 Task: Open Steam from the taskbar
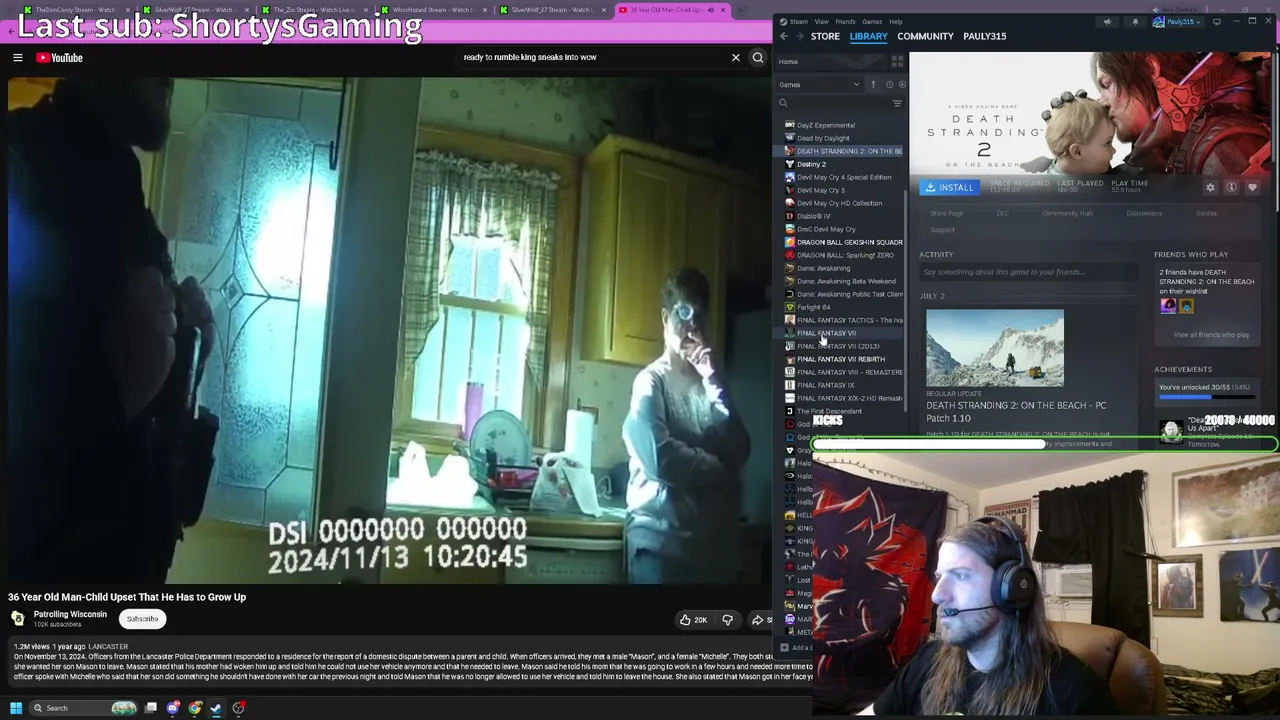[x=217, y=708]
